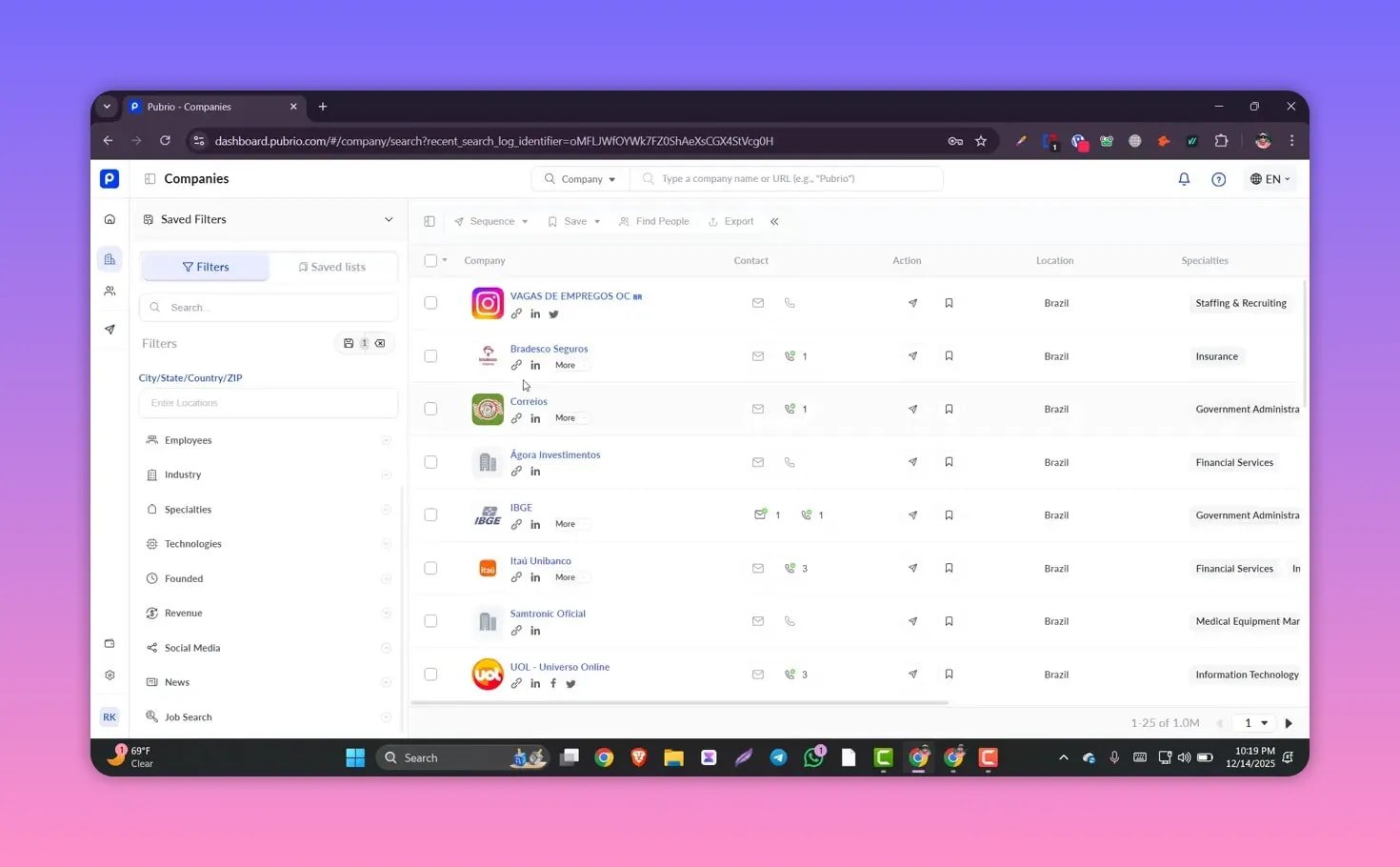The height and width of the screenshot is (867, 1400).
Task: Click send sequence icon for Correios row
Action: tap(912, 409)
